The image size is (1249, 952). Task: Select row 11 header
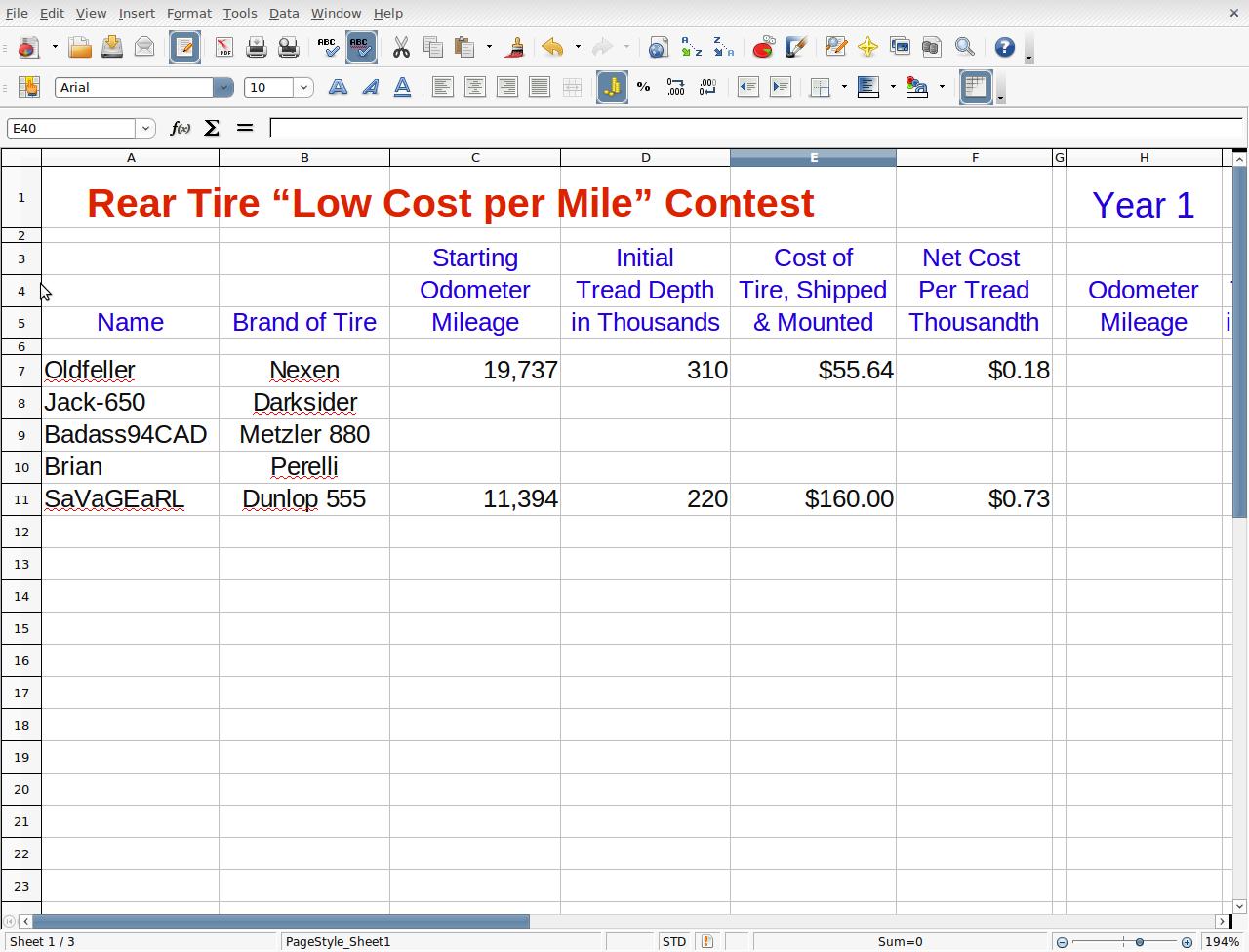(20, 499)
